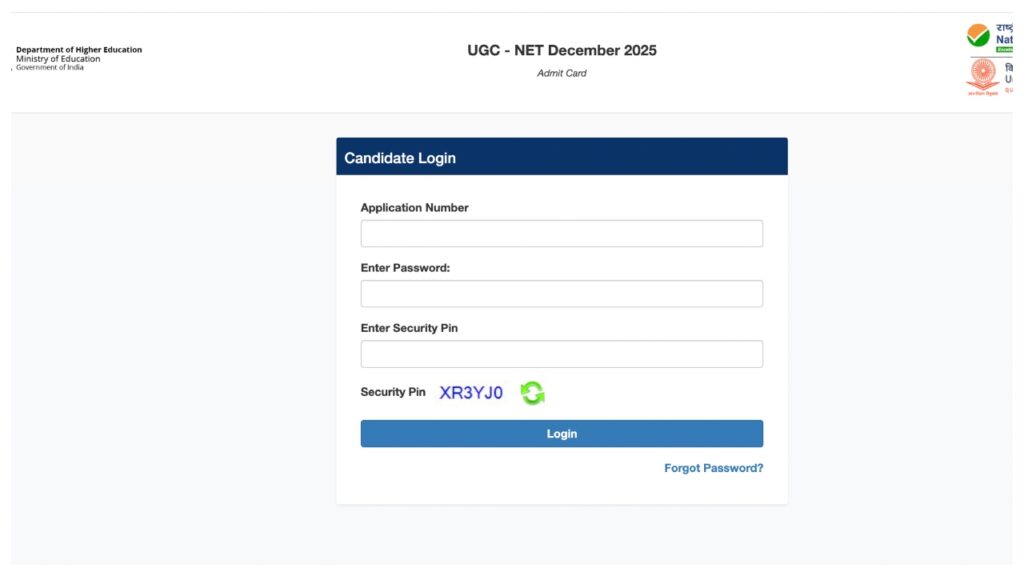Click the Admit Card subtitle text
Screen dimensions: 1024x576
click(562, 72)
